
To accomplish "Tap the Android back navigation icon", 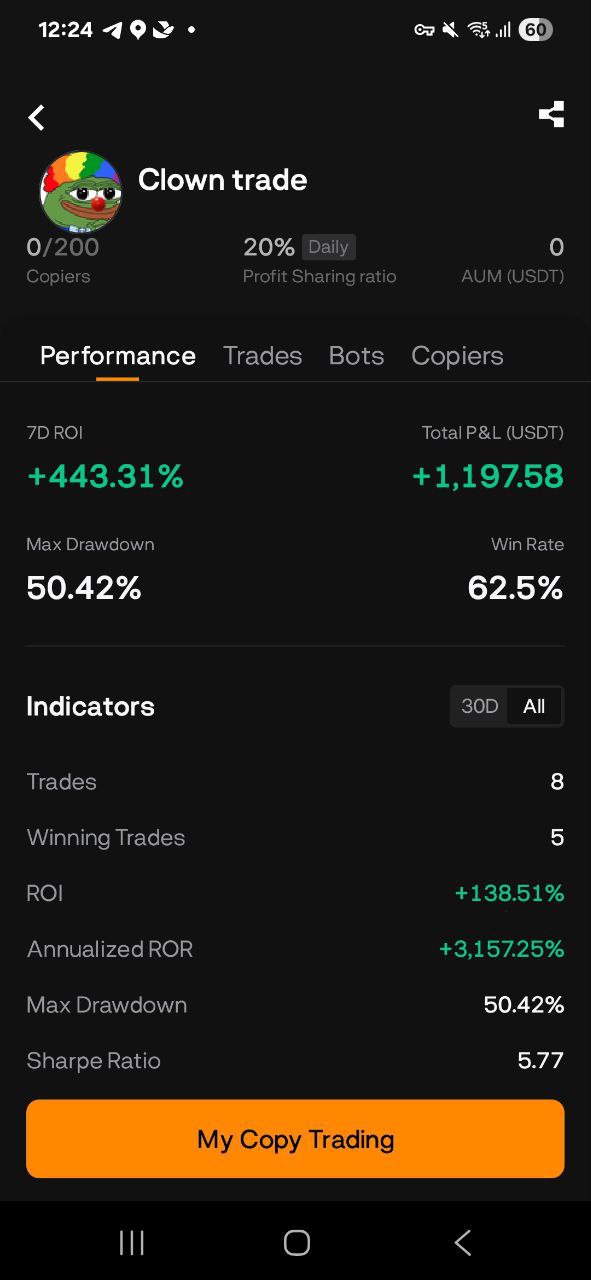I will [x=462, y=1242].
